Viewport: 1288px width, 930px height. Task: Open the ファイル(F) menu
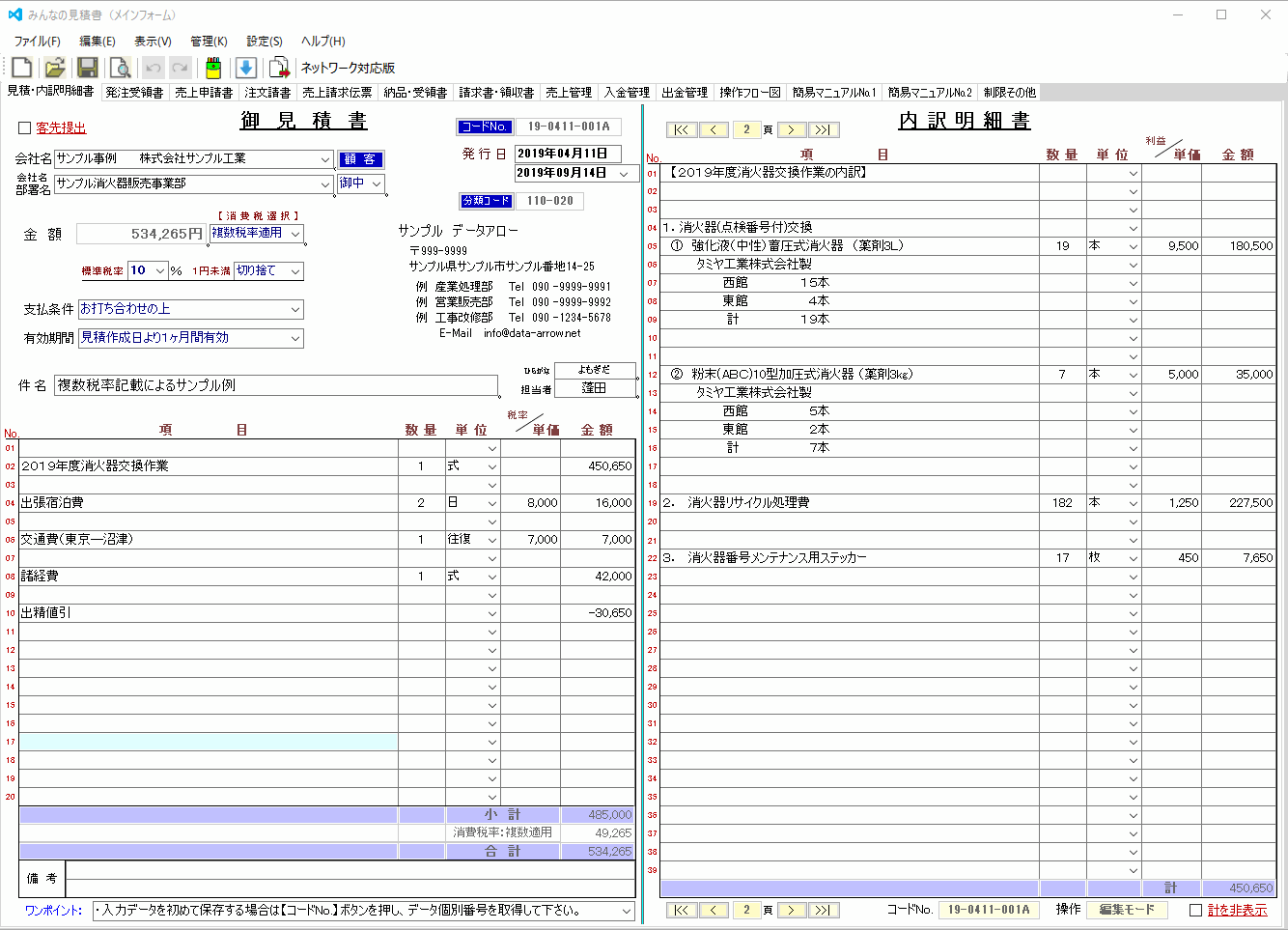click(37, 42)
